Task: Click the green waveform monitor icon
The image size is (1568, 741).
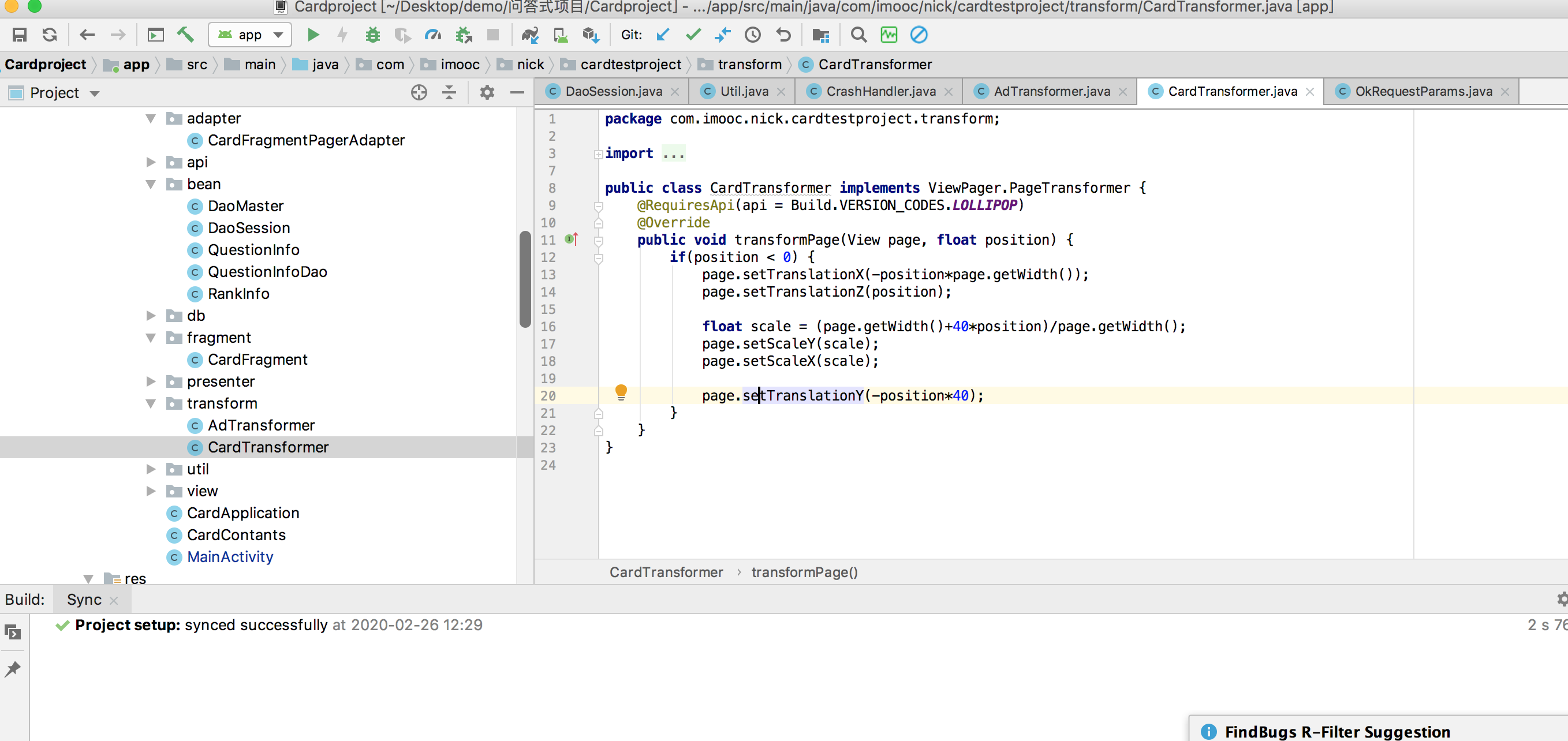Action: (888, 35)
